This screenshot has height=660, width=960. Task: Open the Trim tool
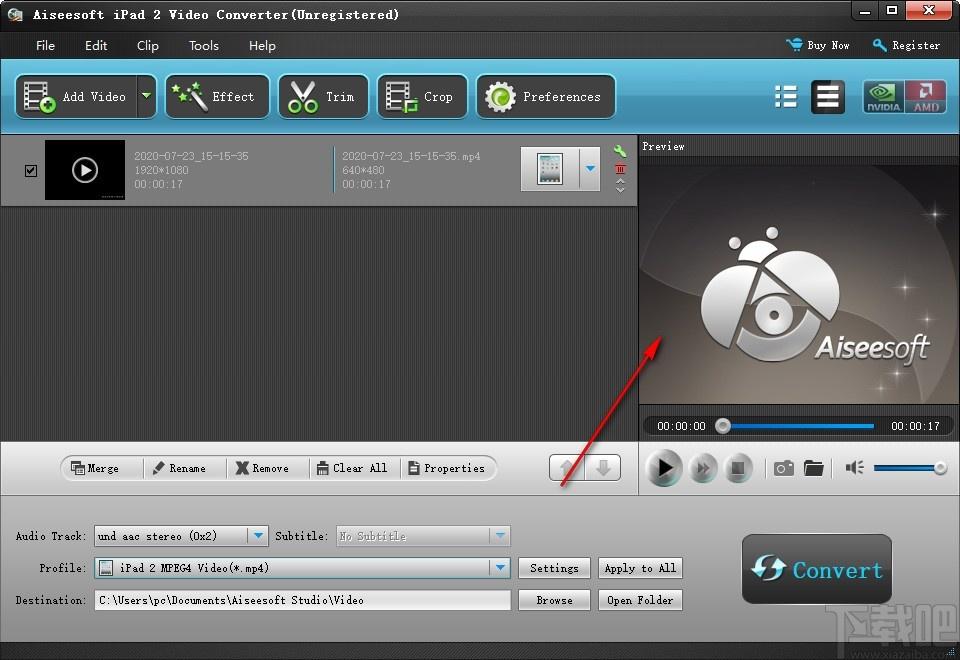tap(323, 96)
